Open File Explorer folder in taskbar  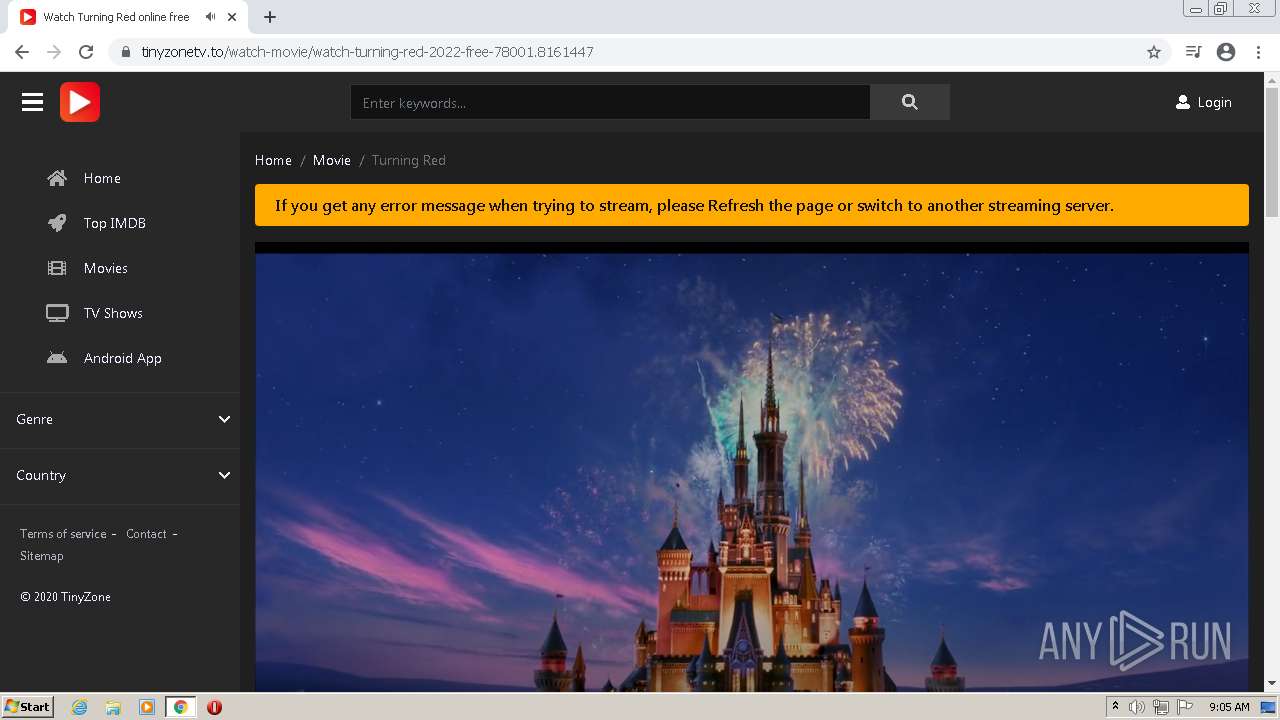(113, 707)
